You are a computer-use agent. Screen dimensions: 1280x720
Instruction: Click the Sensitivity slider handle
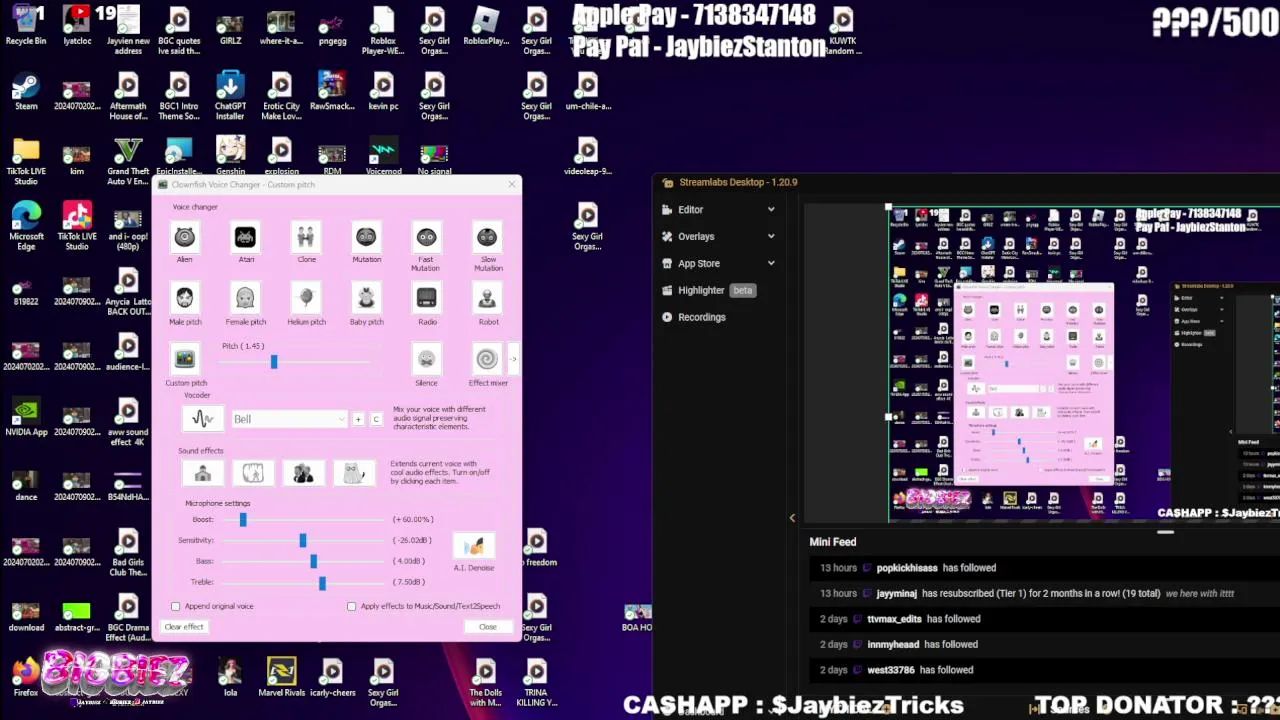(x=302, y=540)
